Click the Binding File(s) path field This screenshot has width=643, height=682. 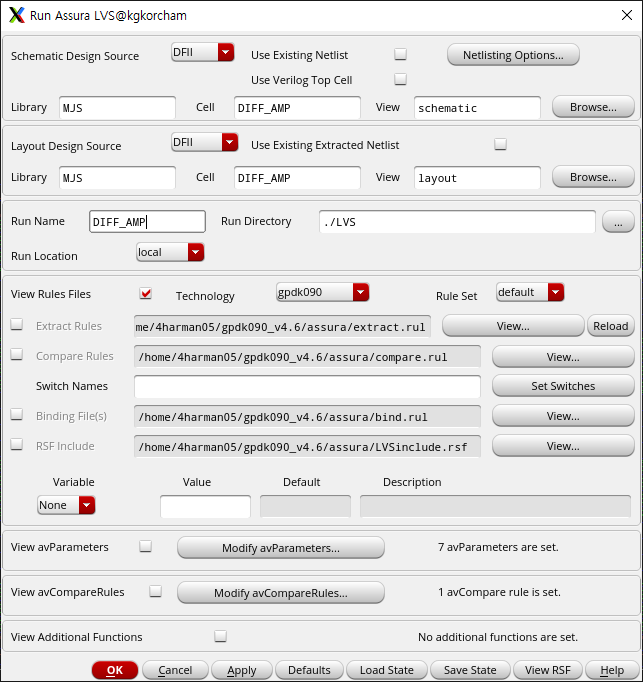click(307, 417)
